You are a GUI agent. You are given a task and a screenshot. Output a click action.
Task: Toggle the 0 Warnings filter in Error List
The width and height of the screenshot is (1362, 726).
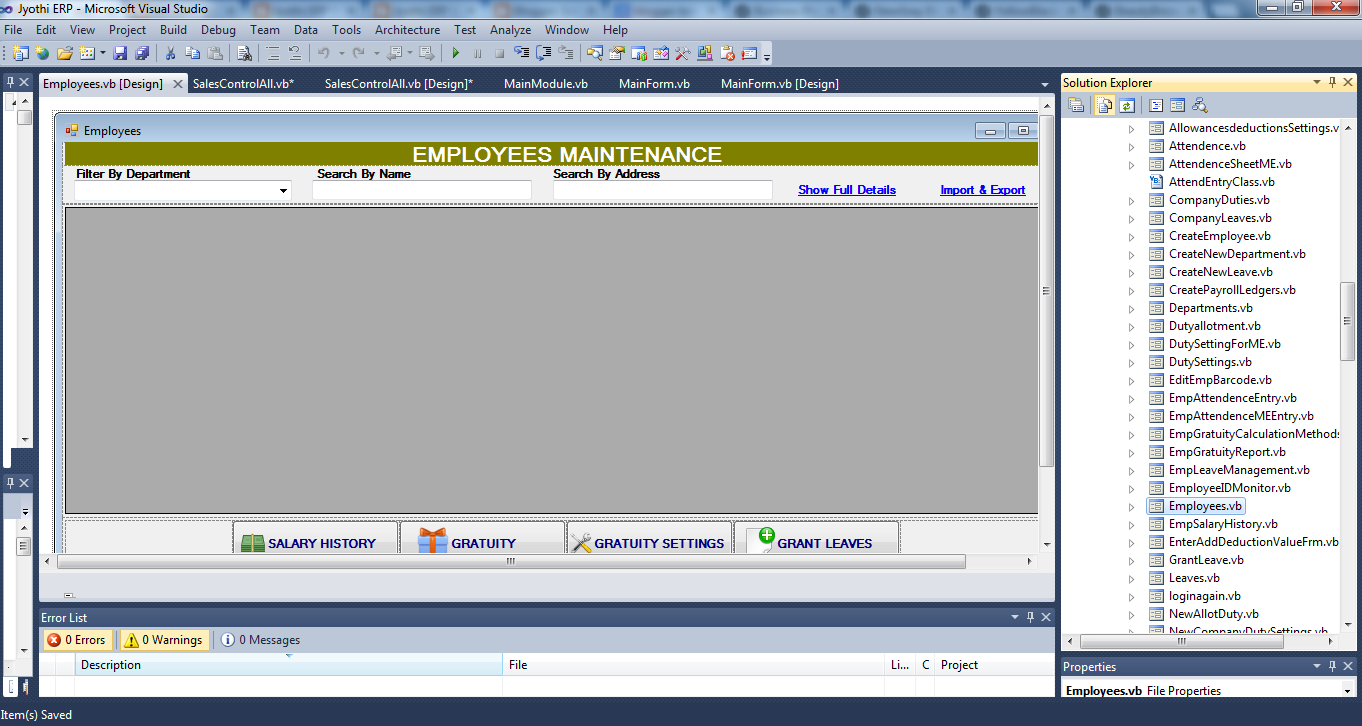pyautogui.click(x=164, y=639)
